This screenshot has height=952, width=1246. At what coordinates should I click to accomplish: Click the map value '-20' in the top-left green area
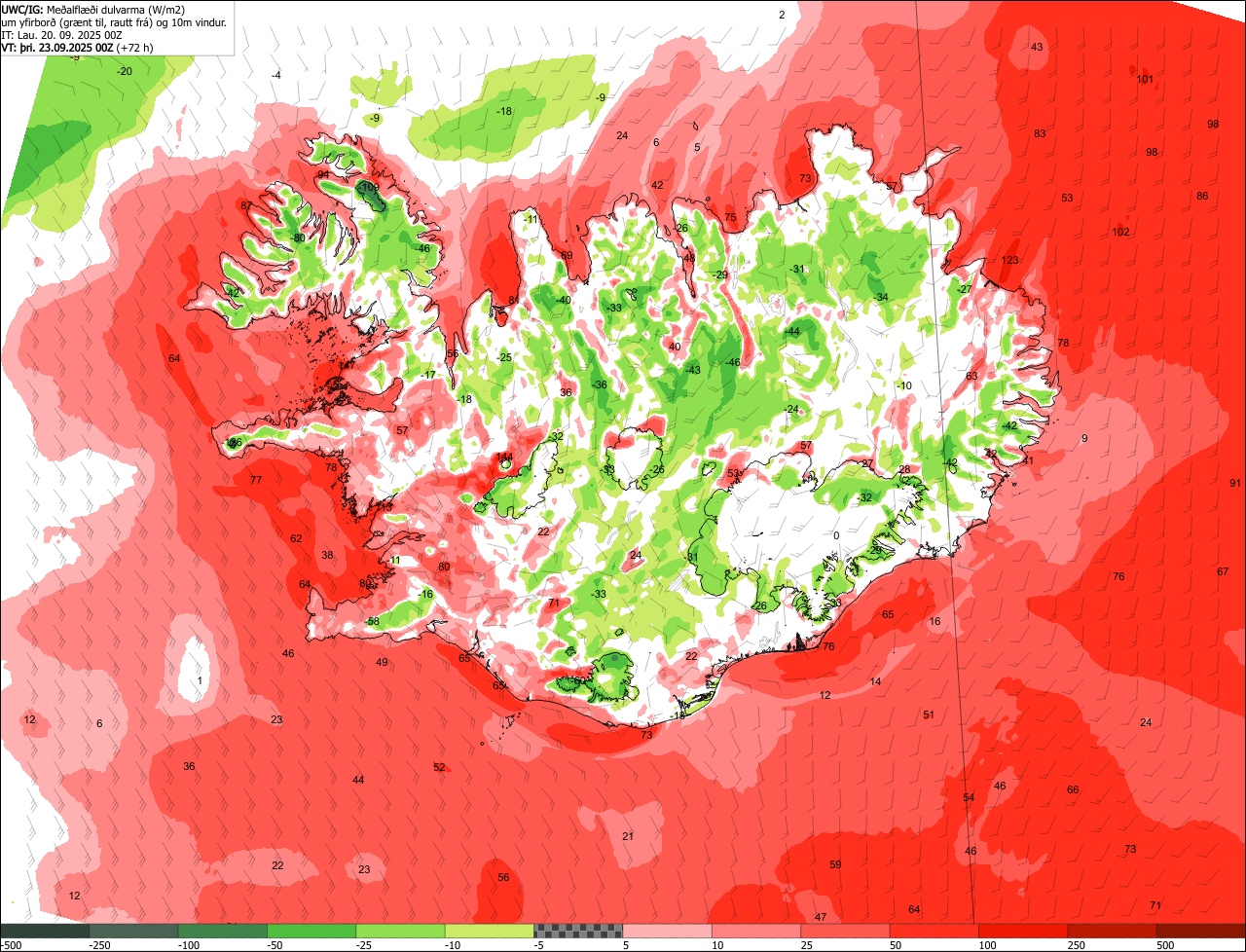point(125,71)
